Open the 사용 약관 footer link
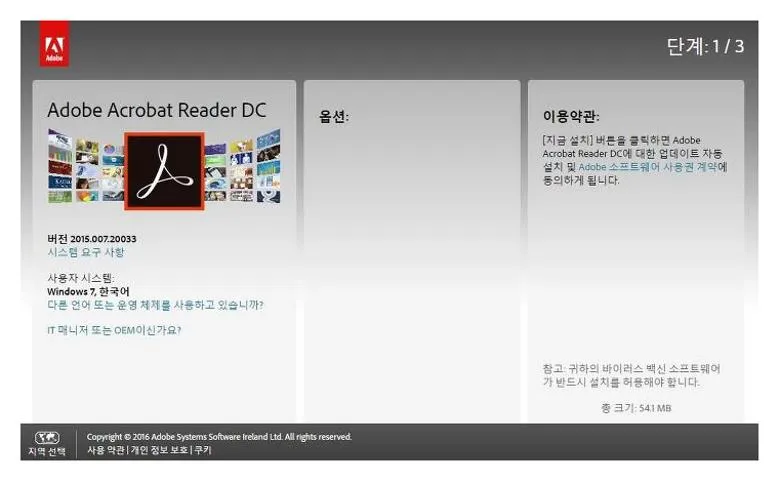The height and width of the screenshot is (481, 779). click(105, 450)
